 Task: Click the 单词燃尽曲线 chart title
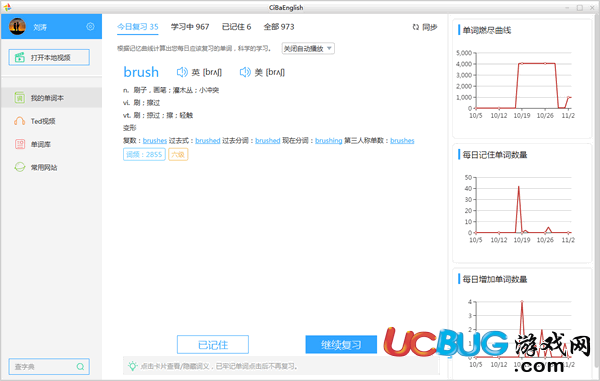pyautogui.click(x=487, y=30)
